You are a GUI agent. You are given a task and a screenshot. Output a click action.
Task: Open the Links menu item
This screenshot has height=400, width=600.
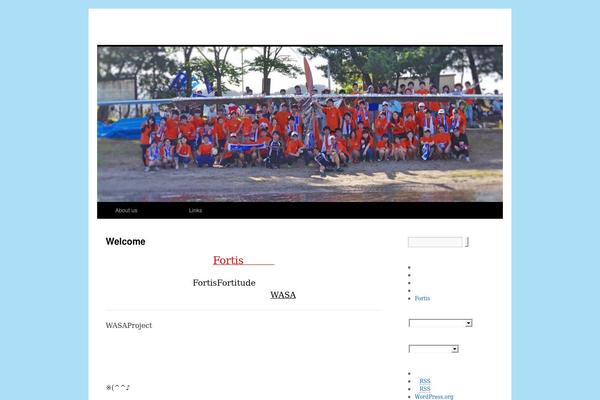(x=195, y=211)
